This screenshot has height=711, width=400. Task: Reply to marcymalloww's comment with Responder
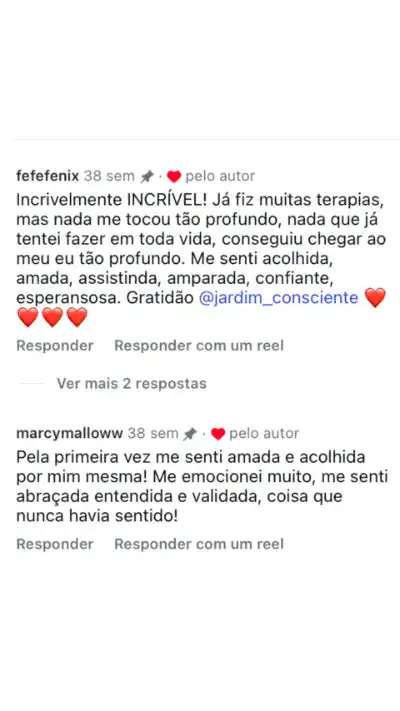(55, 544)
